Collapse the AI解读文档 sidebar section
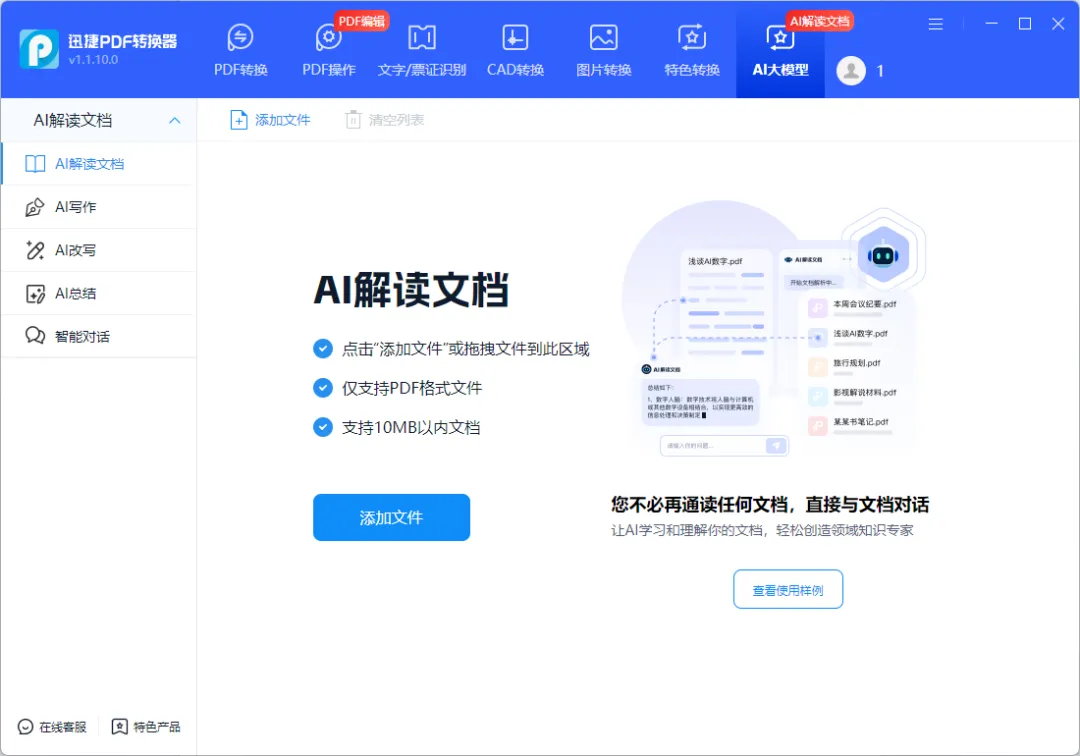1080x756 pixels. [175, 120]
